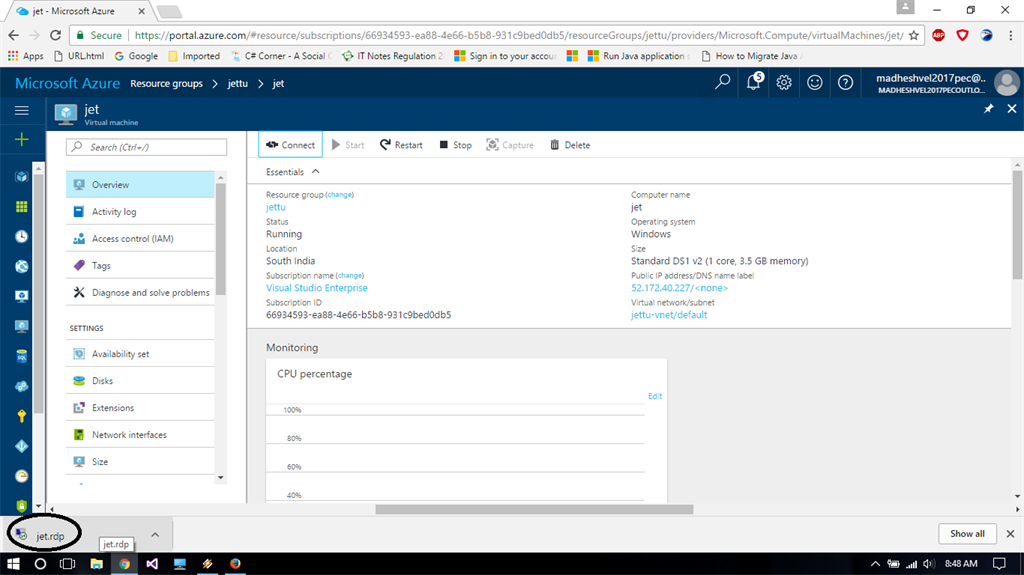Open the Azure portal hamburger menu

tap(22, 110)
